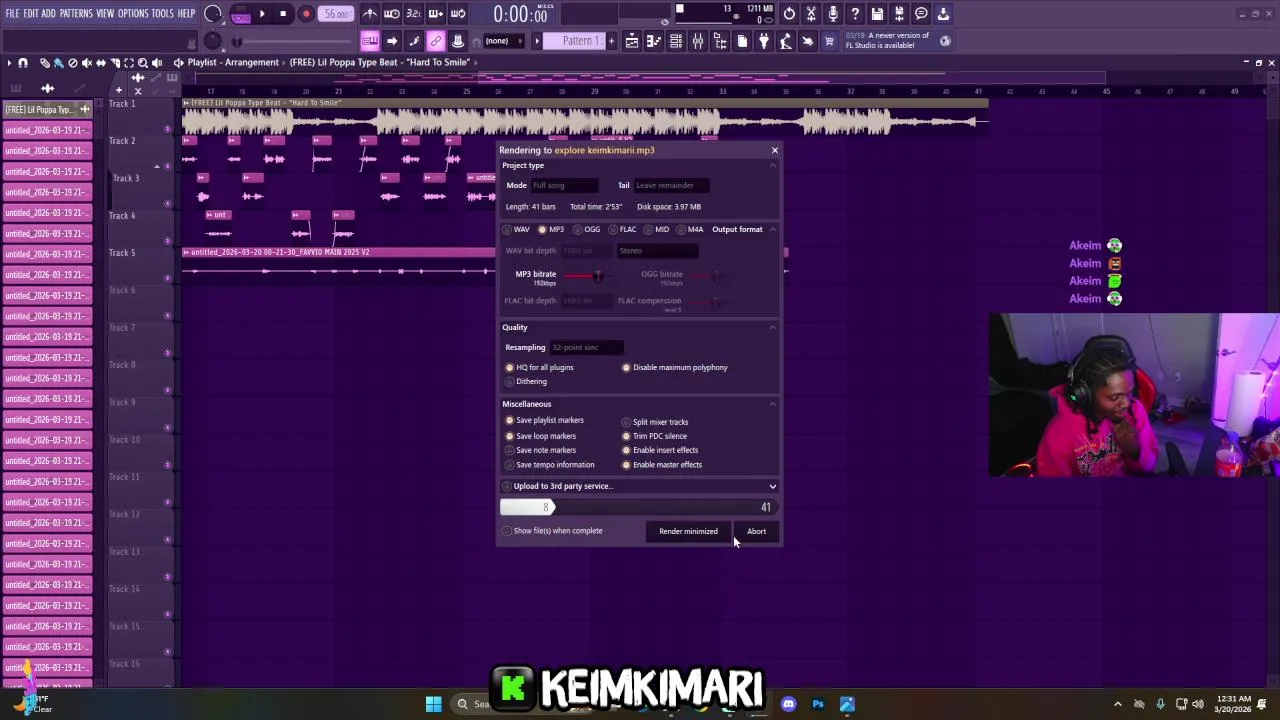Toggle the metronome icon
The height and width of the screenshot is (720, 1280).
pyautogui.click(x=370, y=14)
